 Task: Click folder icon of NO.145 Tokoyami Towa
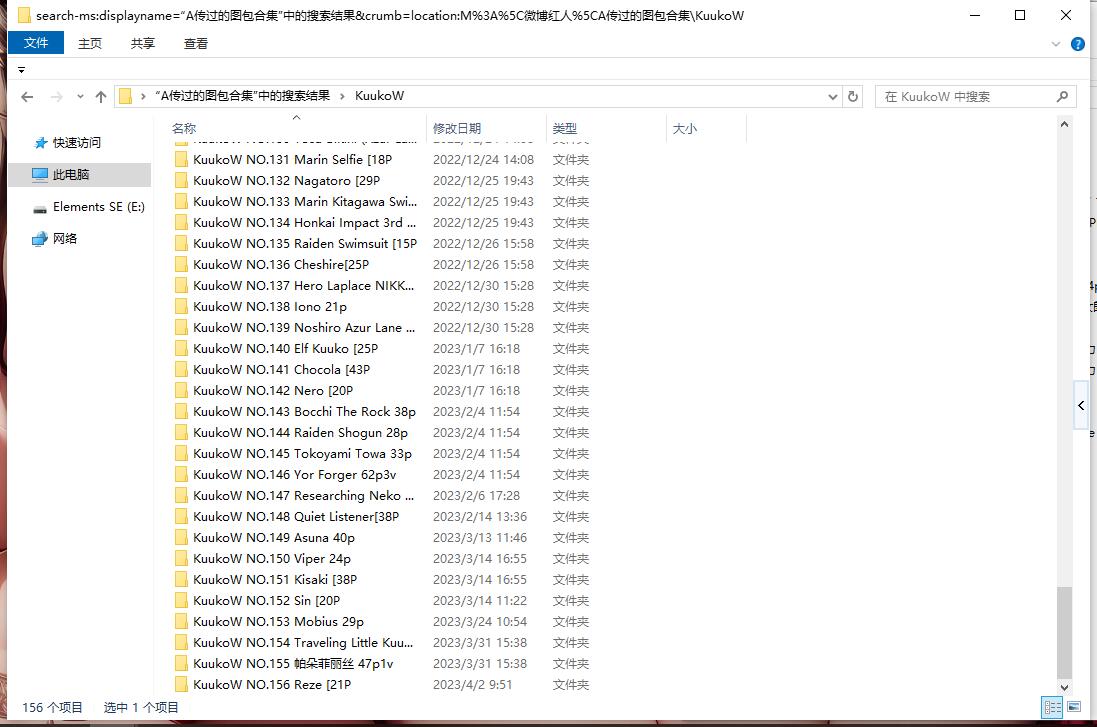pyautogui.click(x=181, y=453)
